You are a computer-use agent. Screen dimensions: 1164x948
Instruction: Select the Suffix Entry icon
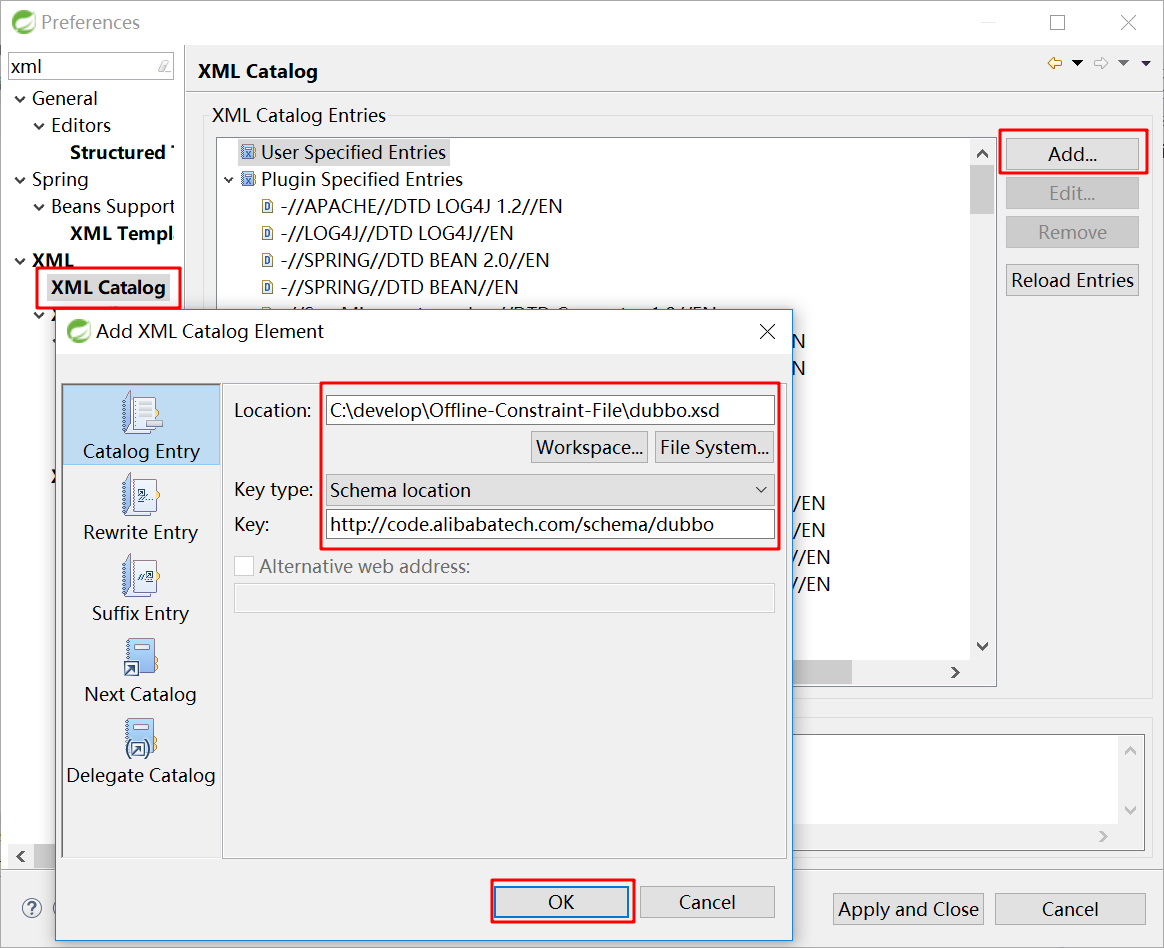pos(140,576)
